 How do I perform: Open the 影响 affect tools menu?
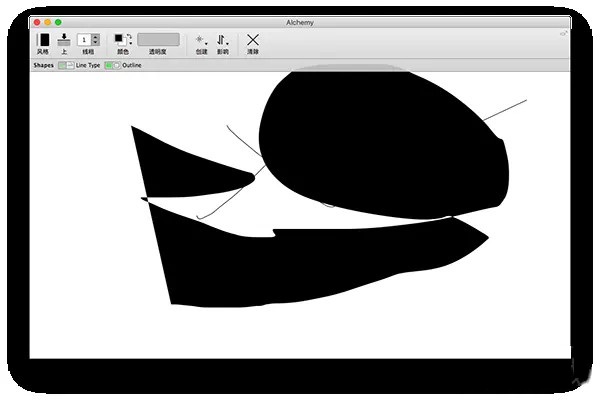222,40
